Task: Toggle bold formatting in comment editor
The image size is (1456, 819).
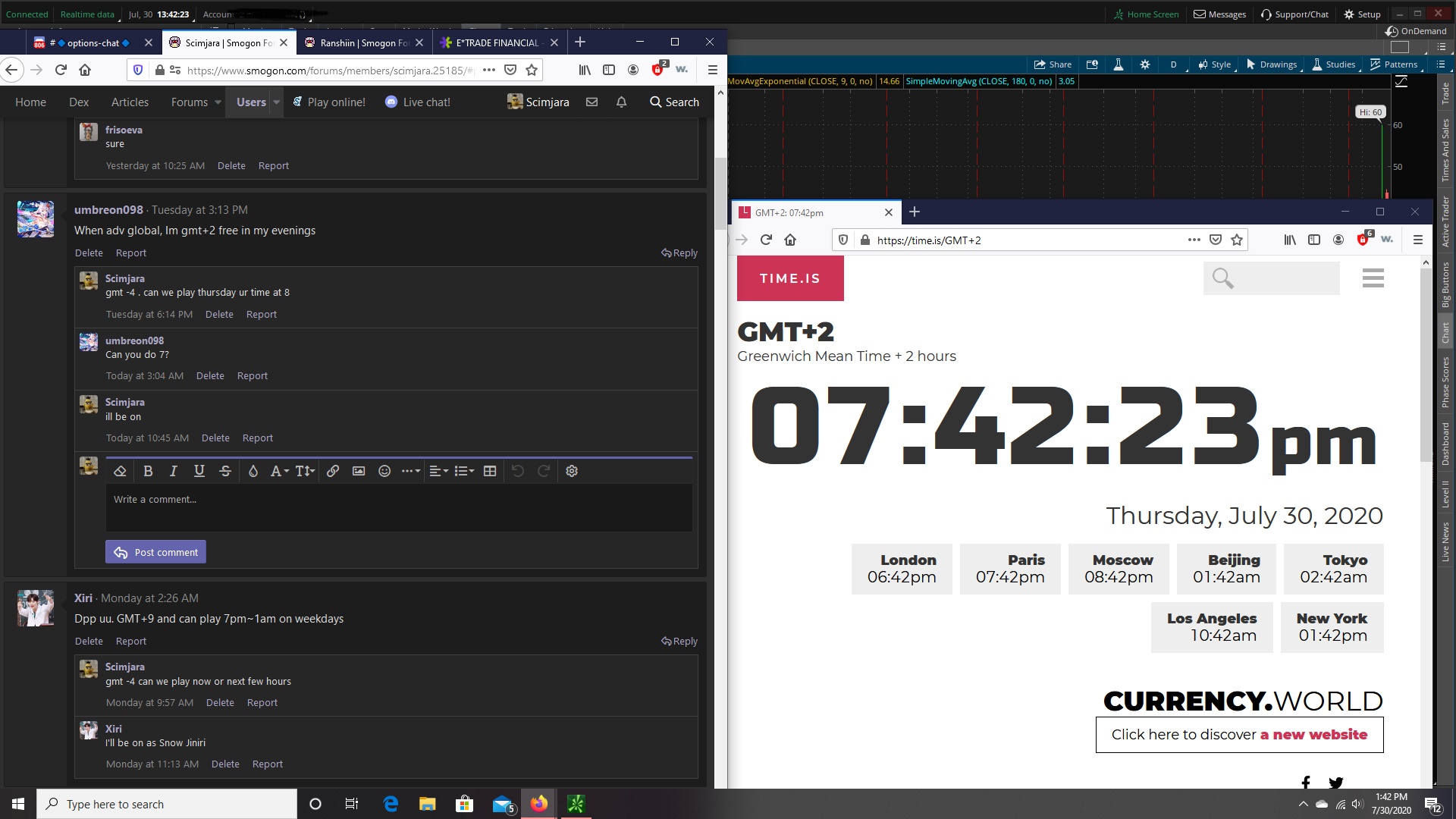Action: tap(148, 471)
